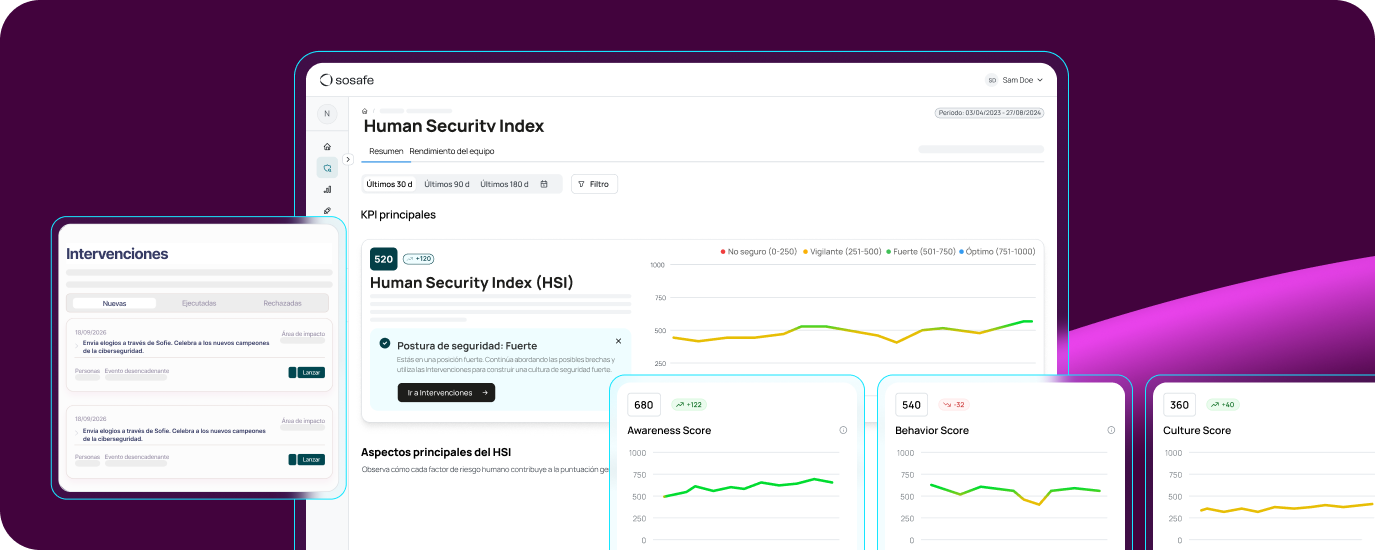The height and width of the screenshot is (550, 1375).
Task: Switch to the Resumen tab
Action: (386, 151)
